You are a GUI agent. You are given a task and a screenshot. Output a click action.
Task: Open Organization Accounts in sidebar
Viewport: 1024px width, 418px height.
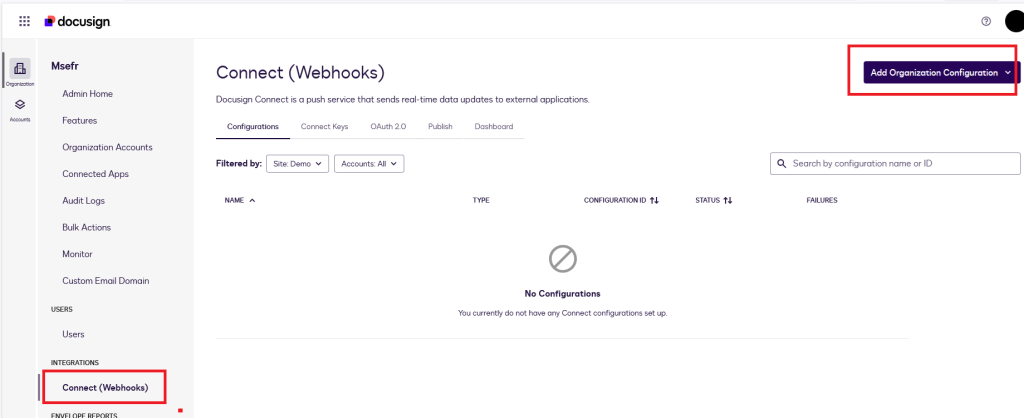pyautogui.click(x=107, y=148)
